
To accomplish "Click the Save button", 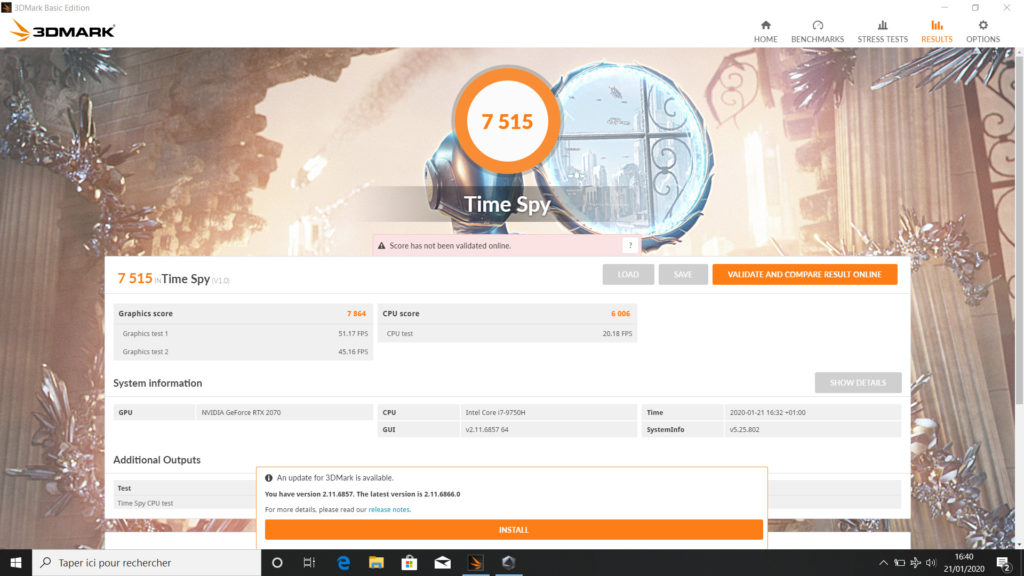I will click(682, 274).
